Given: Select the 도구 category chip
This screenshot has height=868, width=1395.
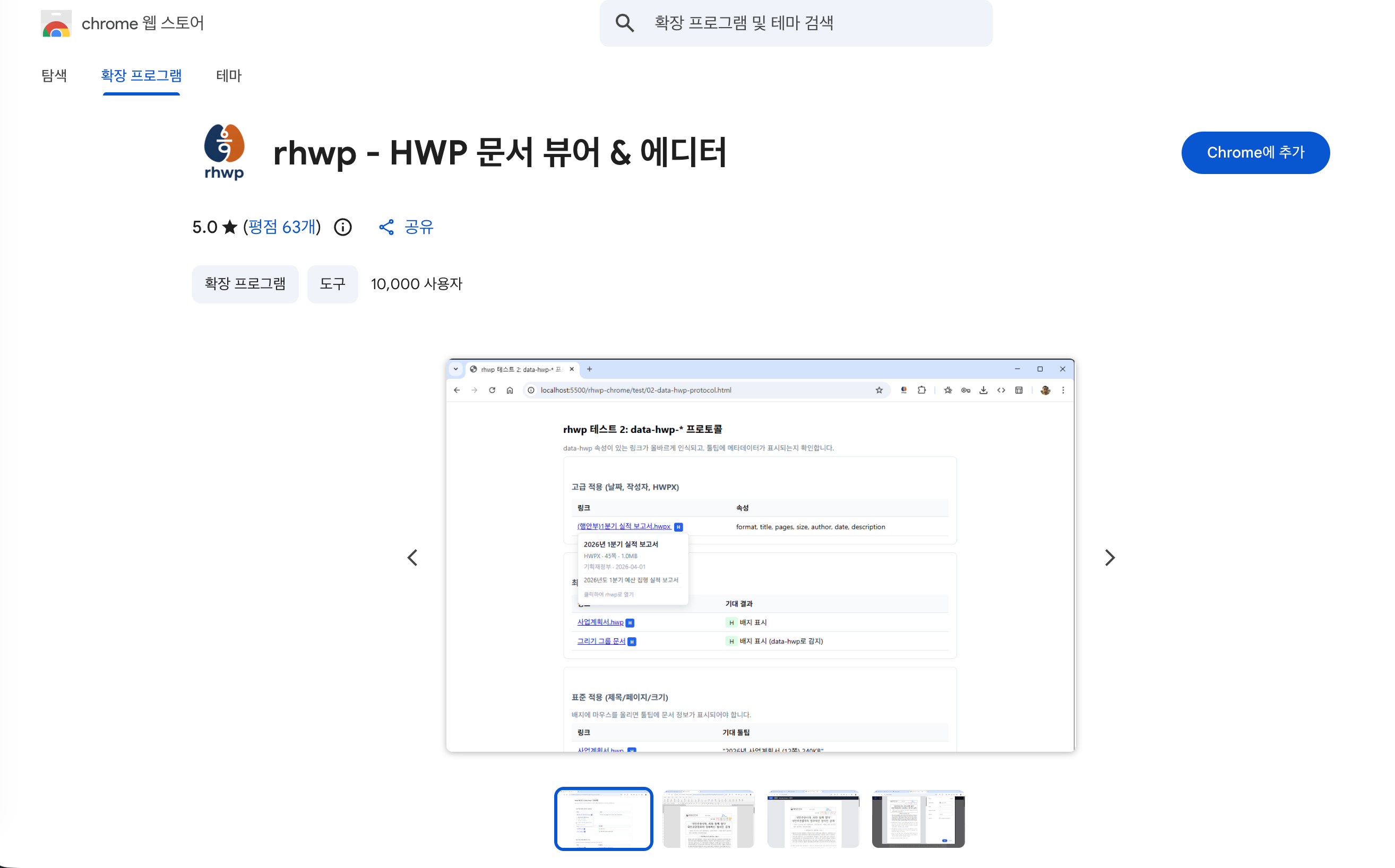Looking at the screenshot, I should tap(332, 284).
